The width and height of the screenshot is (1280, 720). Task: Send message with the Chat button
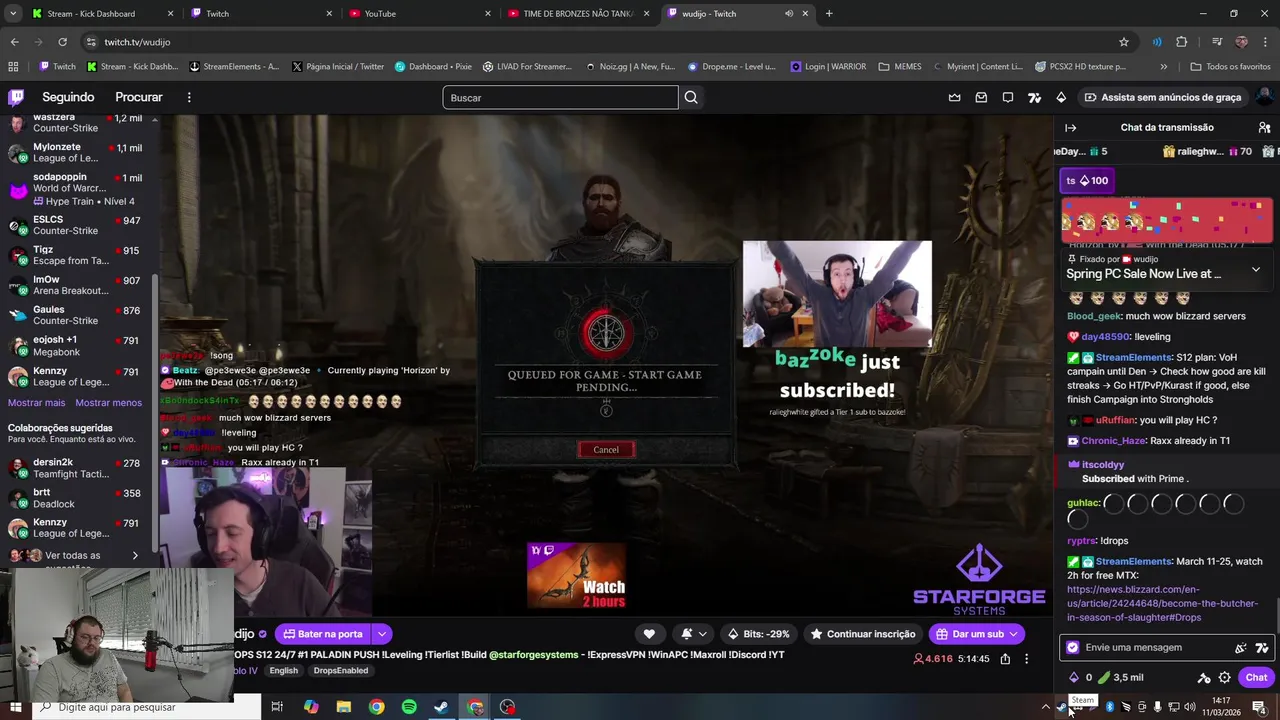point(1256,677)
